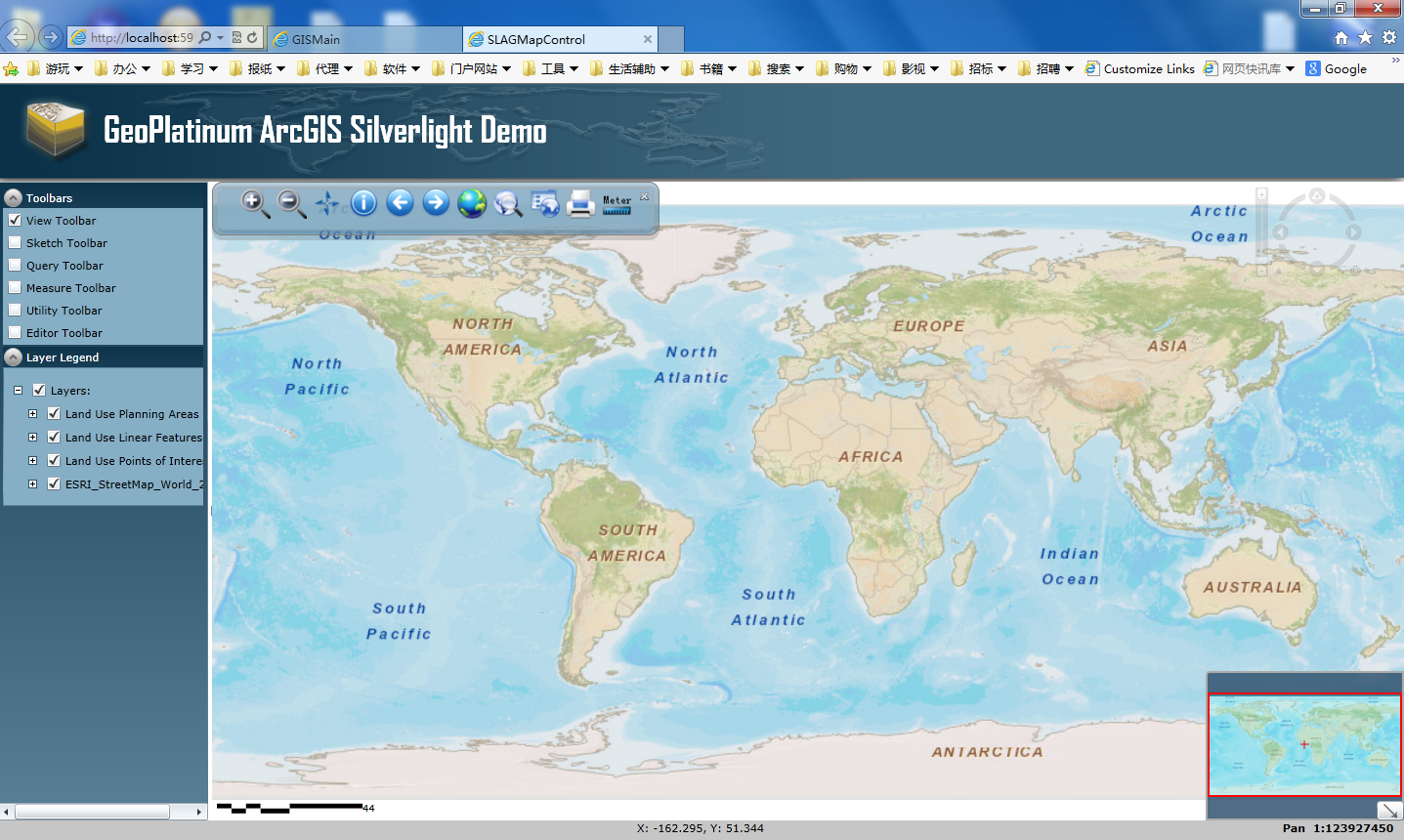Collapse the Toolbars panel section

[x=13, y=197]
